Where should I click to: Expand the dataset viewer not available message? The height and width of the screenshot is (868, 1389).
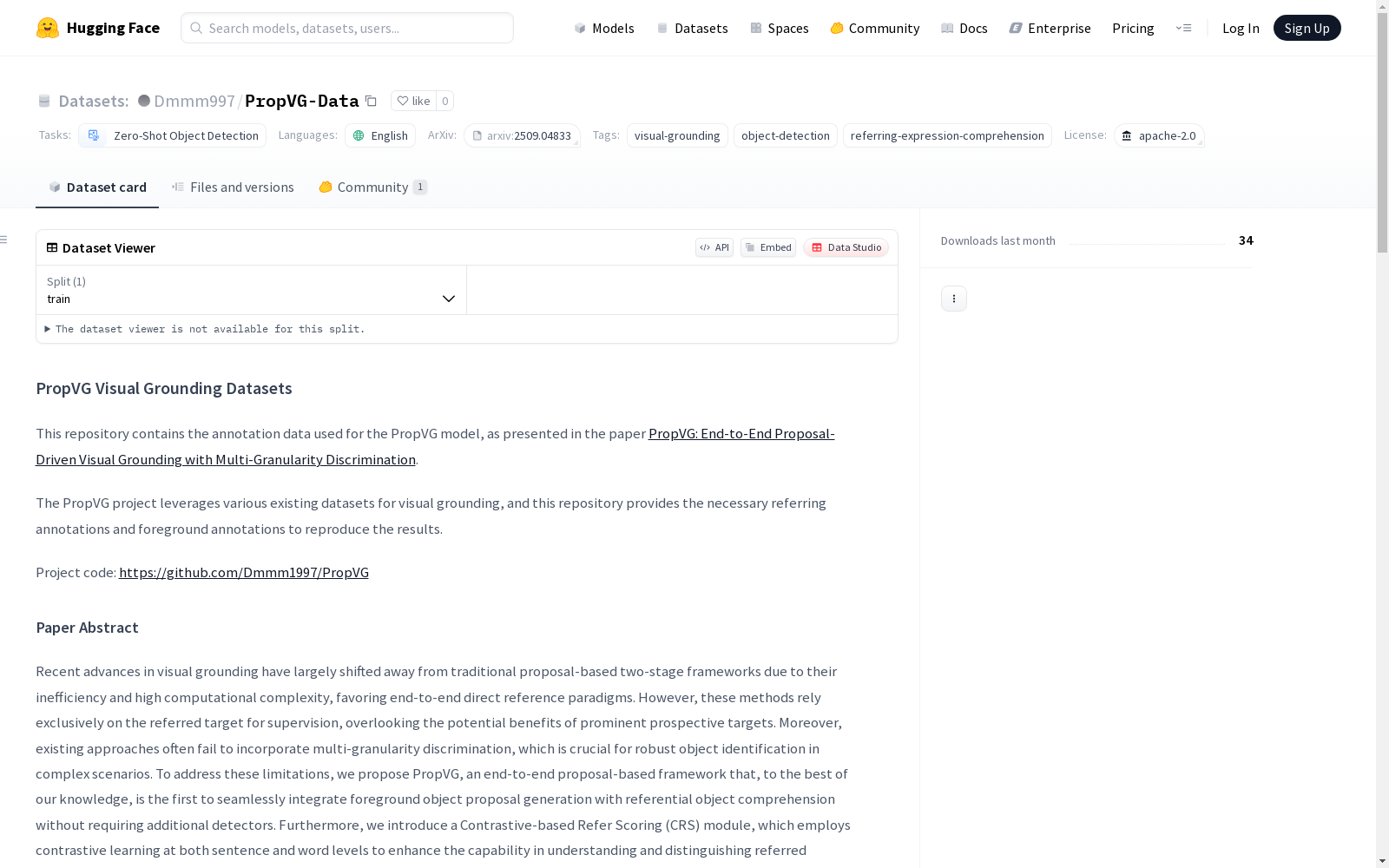point(205,329)
